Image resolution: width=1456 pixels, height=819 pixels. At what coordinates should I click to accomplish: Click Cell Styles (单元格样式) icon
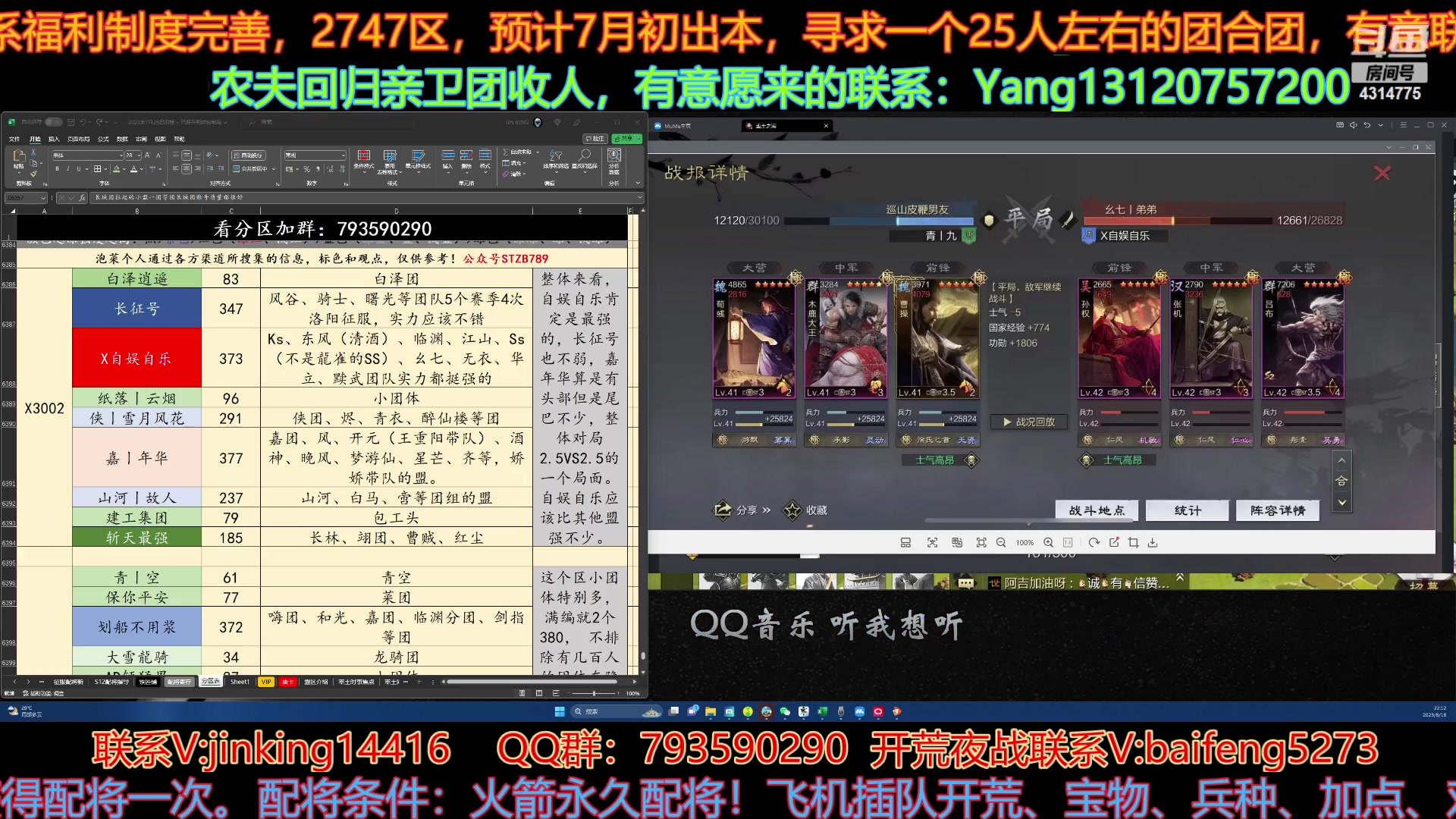point(418,155)
